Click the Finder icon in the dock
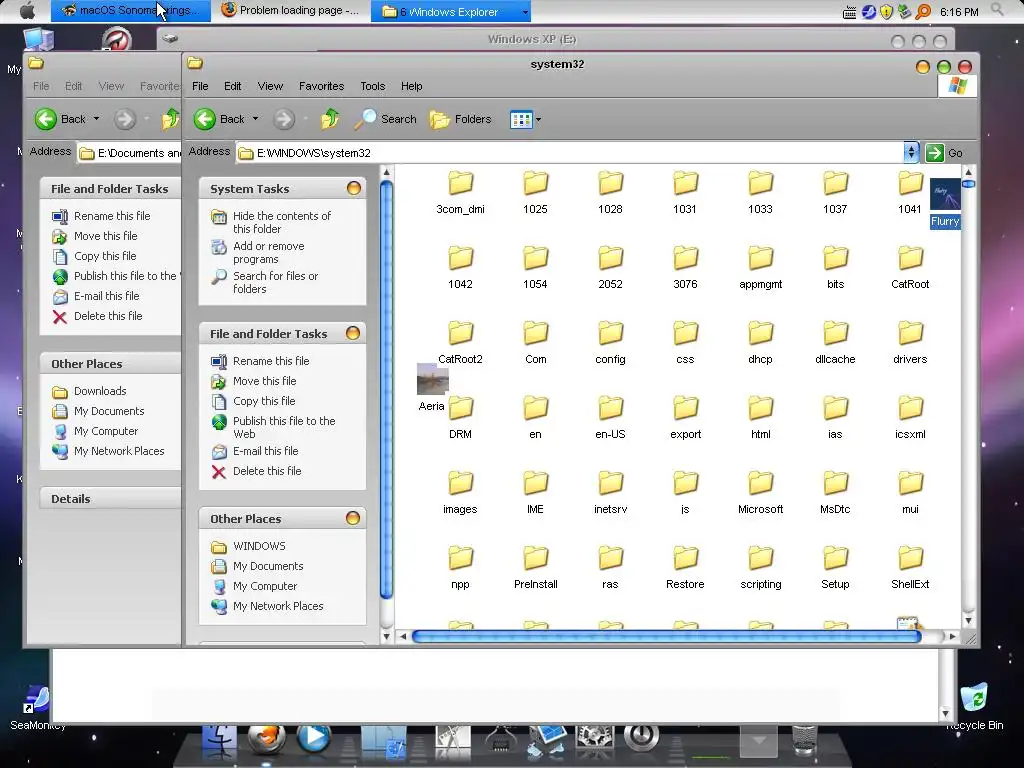This screenshot has height=768, width=1024. pyautogui.click(x=219, y=740)
